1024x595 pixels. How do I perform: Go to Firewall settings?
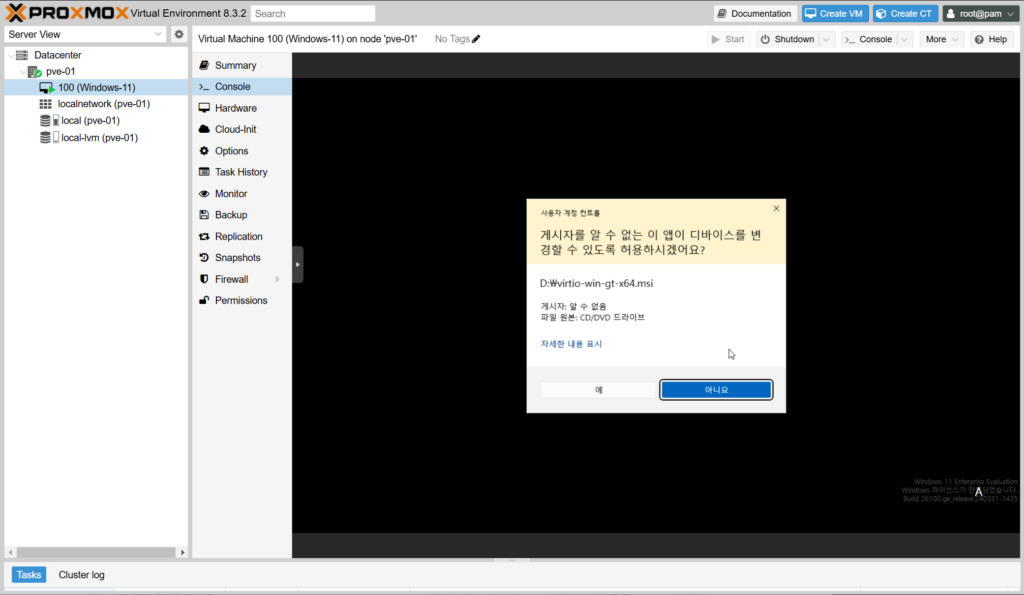click(231, 279)
